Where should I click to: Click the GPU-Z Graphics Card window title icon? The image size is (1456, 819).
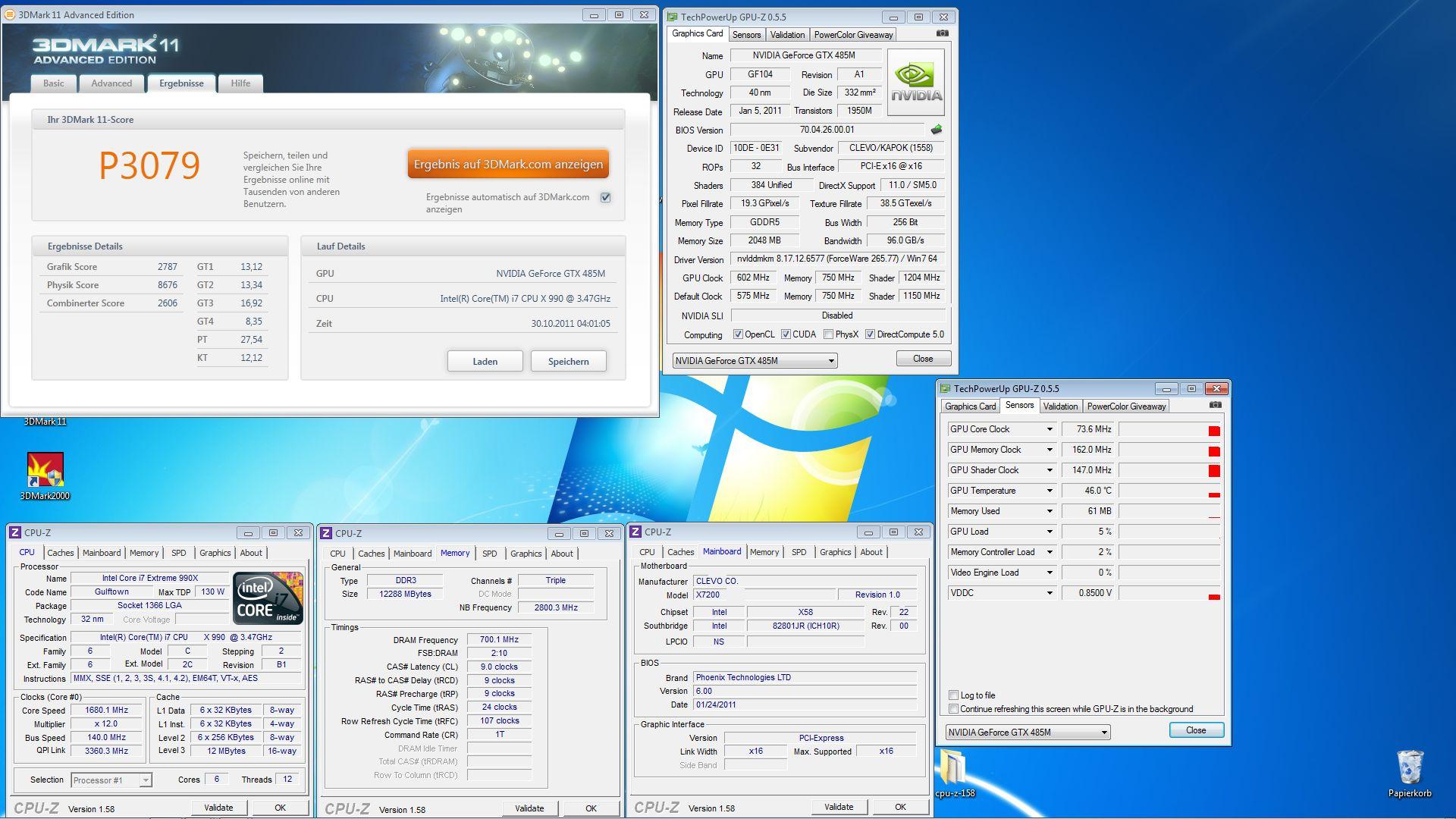pos(672,17)
